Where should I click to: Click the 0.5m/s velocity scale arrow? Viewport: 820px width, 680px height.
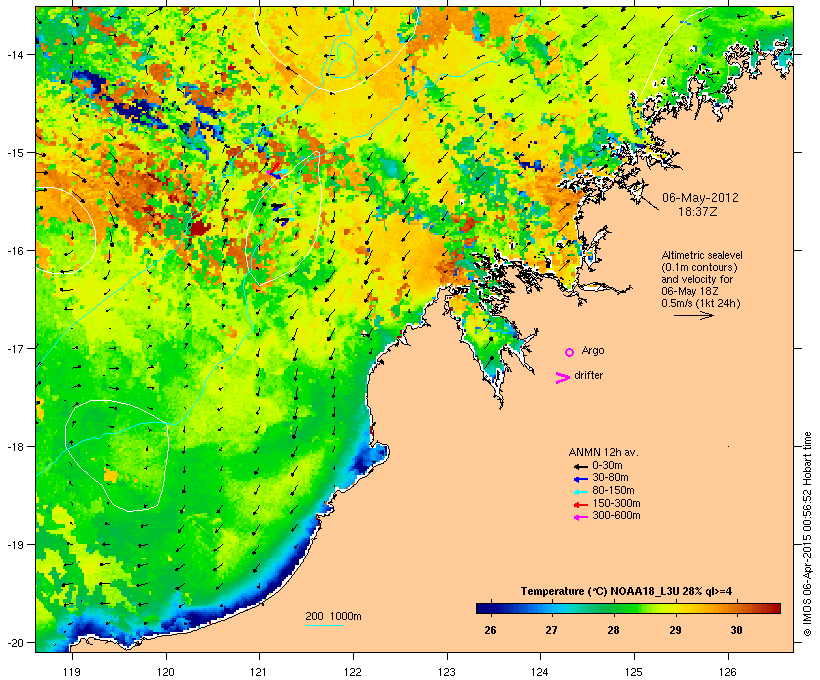[x=693, y=315]
